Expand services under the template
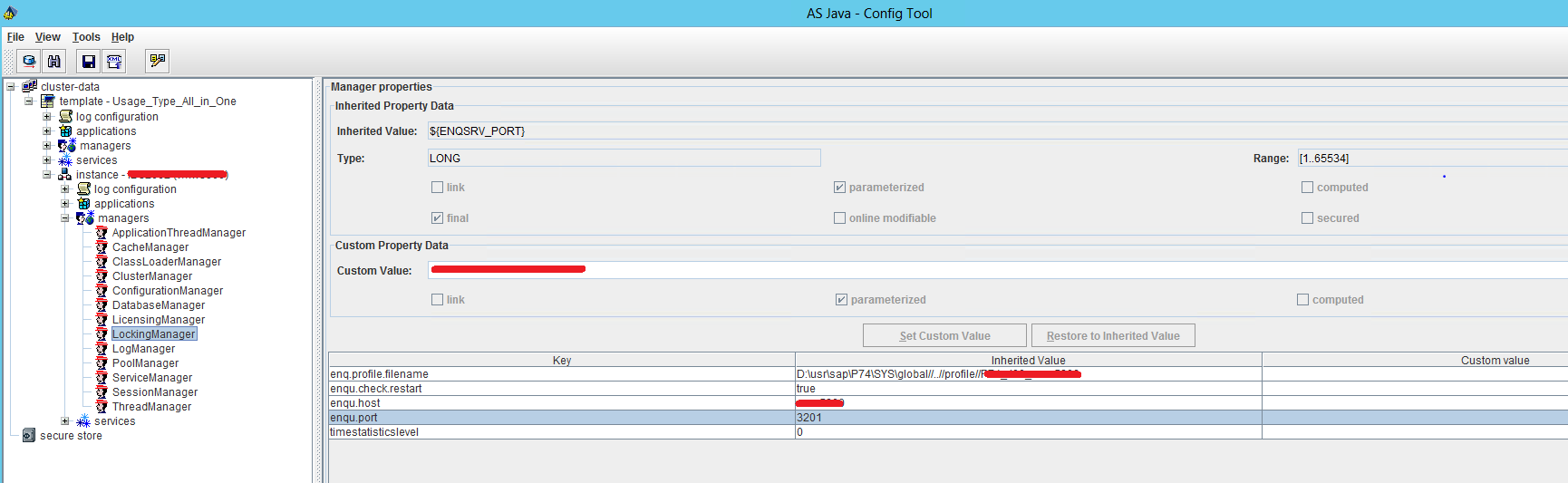 pyautogui.click(x=47, y=159)
